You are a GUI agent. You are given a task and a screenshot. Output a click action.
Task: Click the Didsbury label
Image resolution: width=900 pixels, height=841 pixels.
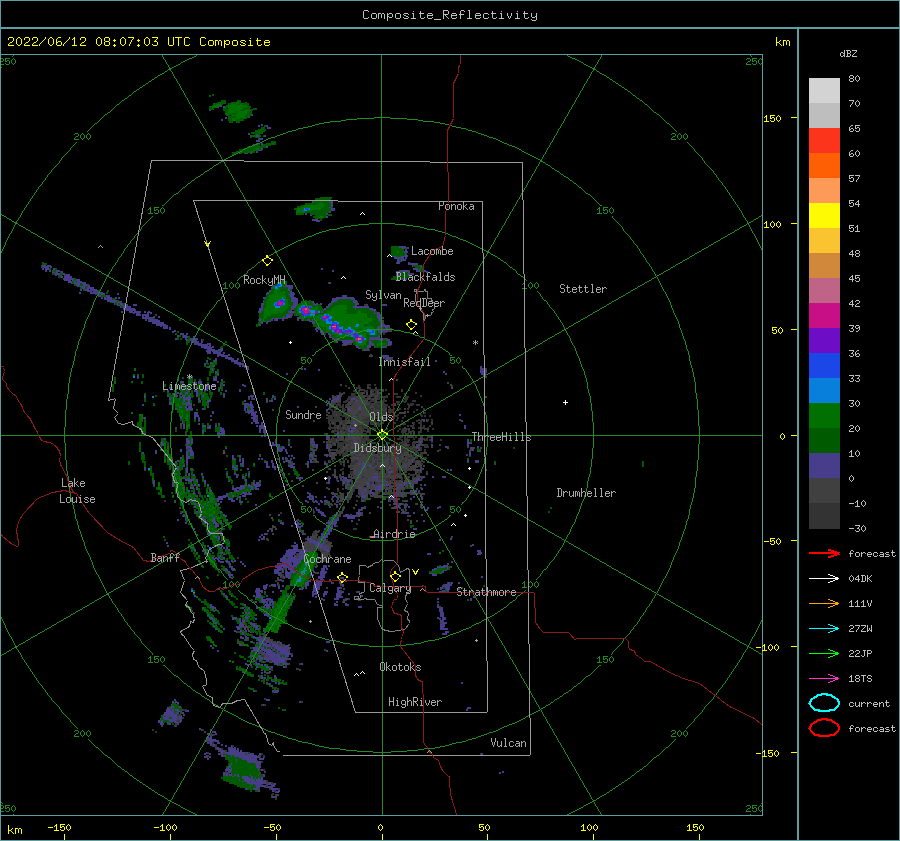point(378,448)
